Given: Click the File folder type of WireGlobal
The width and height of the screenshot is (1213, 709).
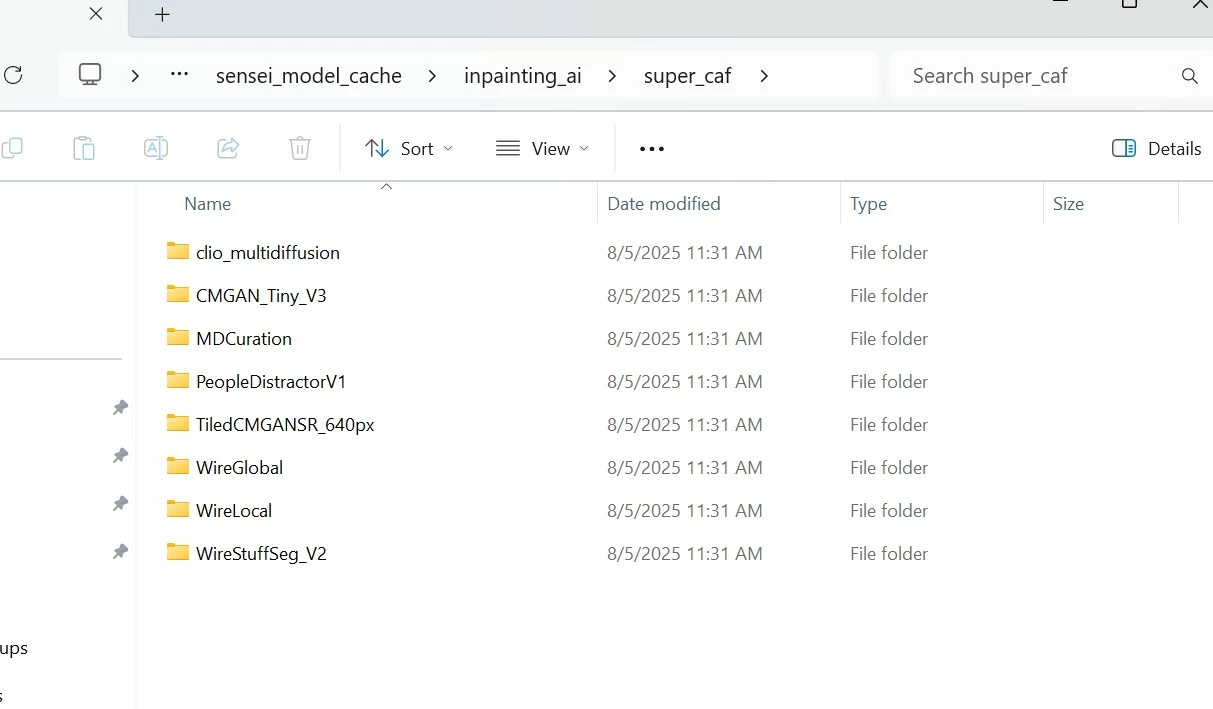Looking at the screenshot, I should point(889,468).
